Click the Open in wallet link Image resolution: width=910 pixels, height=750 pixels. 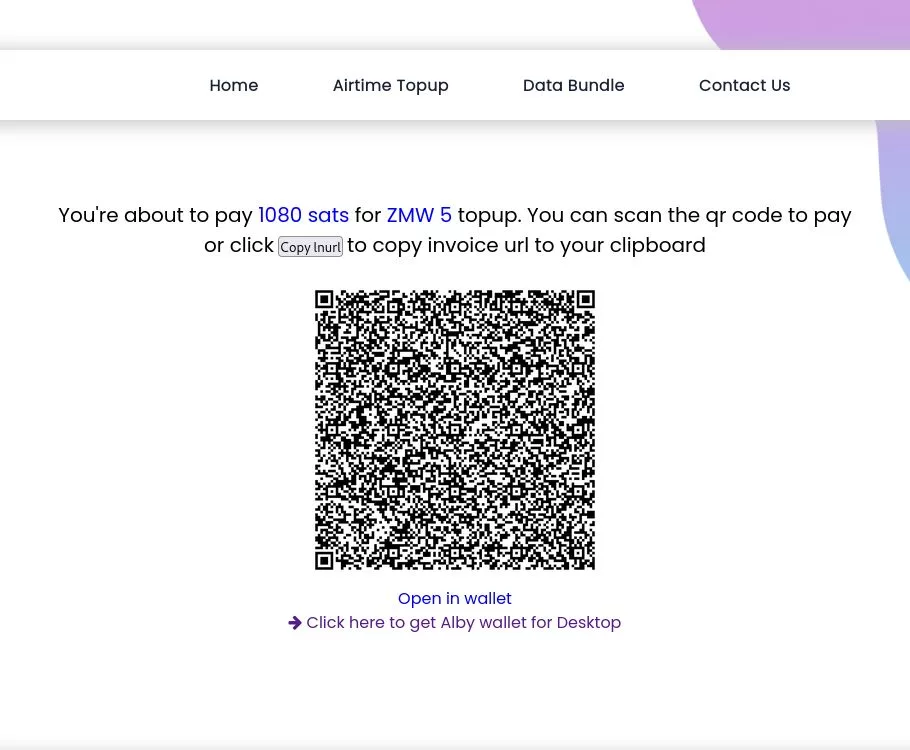click(454, 598)
